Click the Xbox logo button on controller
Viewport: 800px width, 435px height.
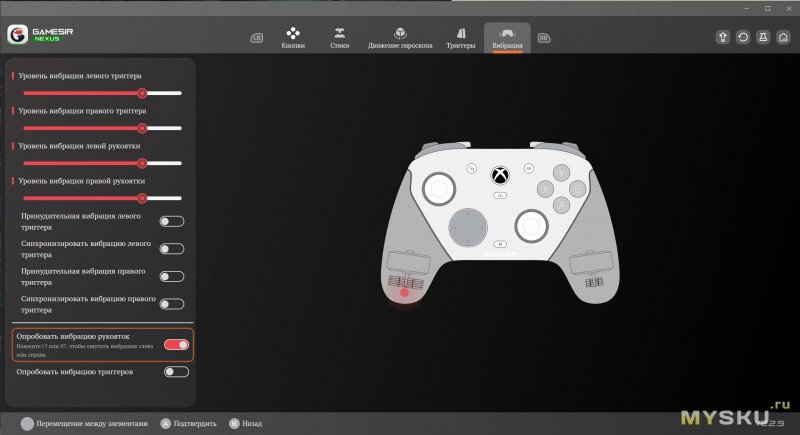pos(499,175)
